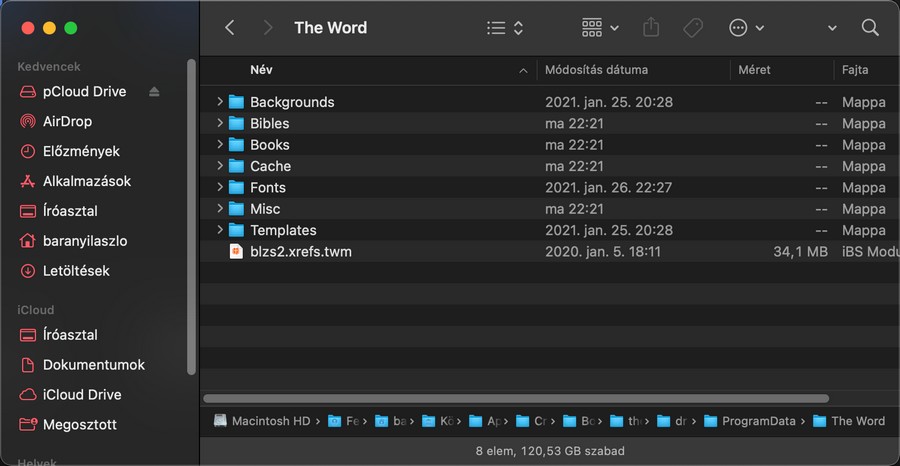Select the Cache folder name
Viewport: 900px width, 466px height.
(x=270, y=166)
